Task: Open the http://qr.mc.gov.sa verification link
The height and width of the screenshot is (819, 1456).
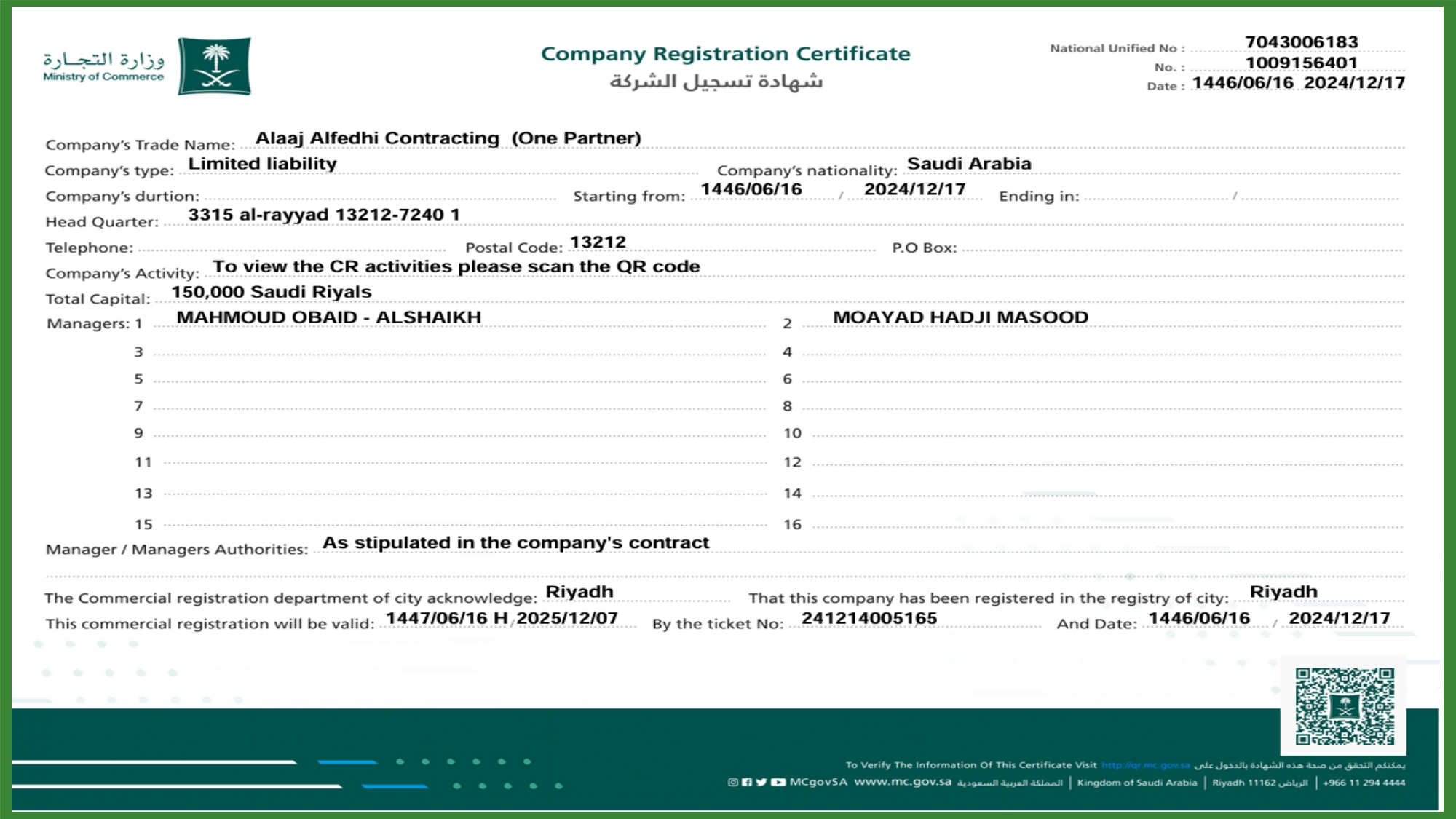Action: click(x=1145, y=765)
